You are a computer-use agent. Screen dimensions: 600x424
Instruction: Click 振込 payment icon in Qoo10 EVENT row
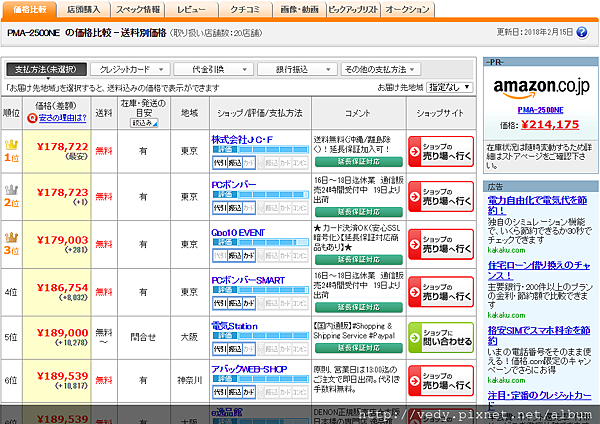[x=235, y=256]
